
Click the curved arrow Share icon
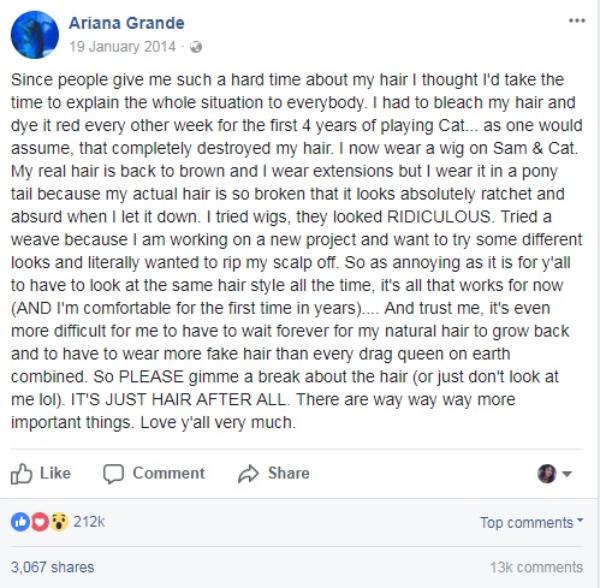249,474
